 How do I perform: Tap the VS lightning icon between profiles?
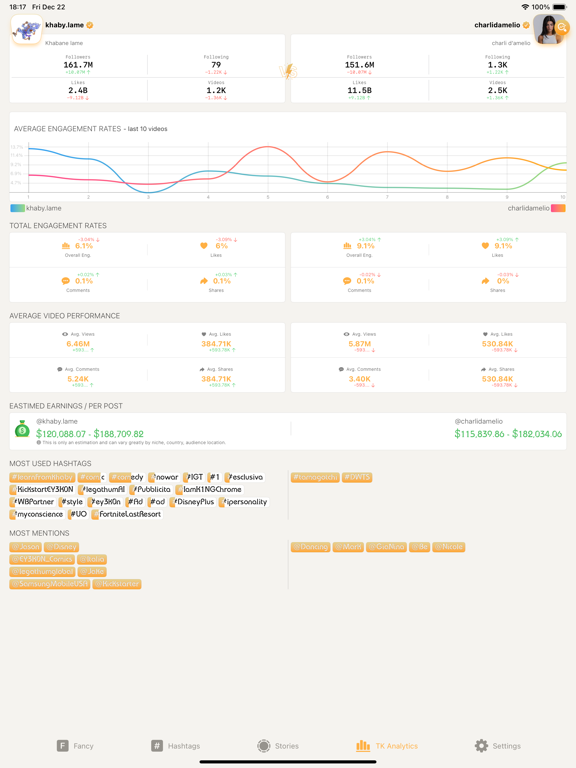[x=288, y=72]
